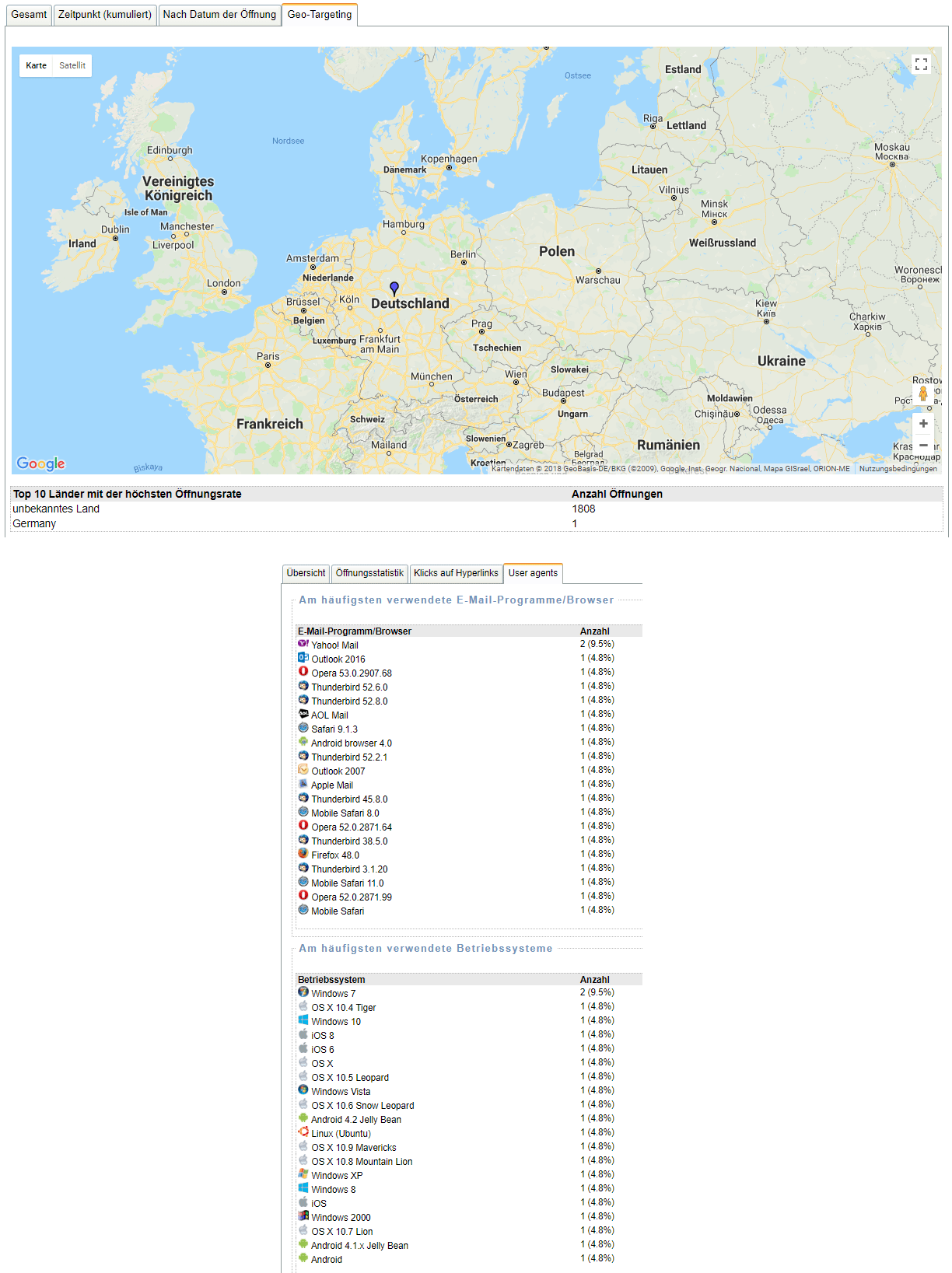Click the Thunderbird 52.6.0 icon

click(303, 686)
